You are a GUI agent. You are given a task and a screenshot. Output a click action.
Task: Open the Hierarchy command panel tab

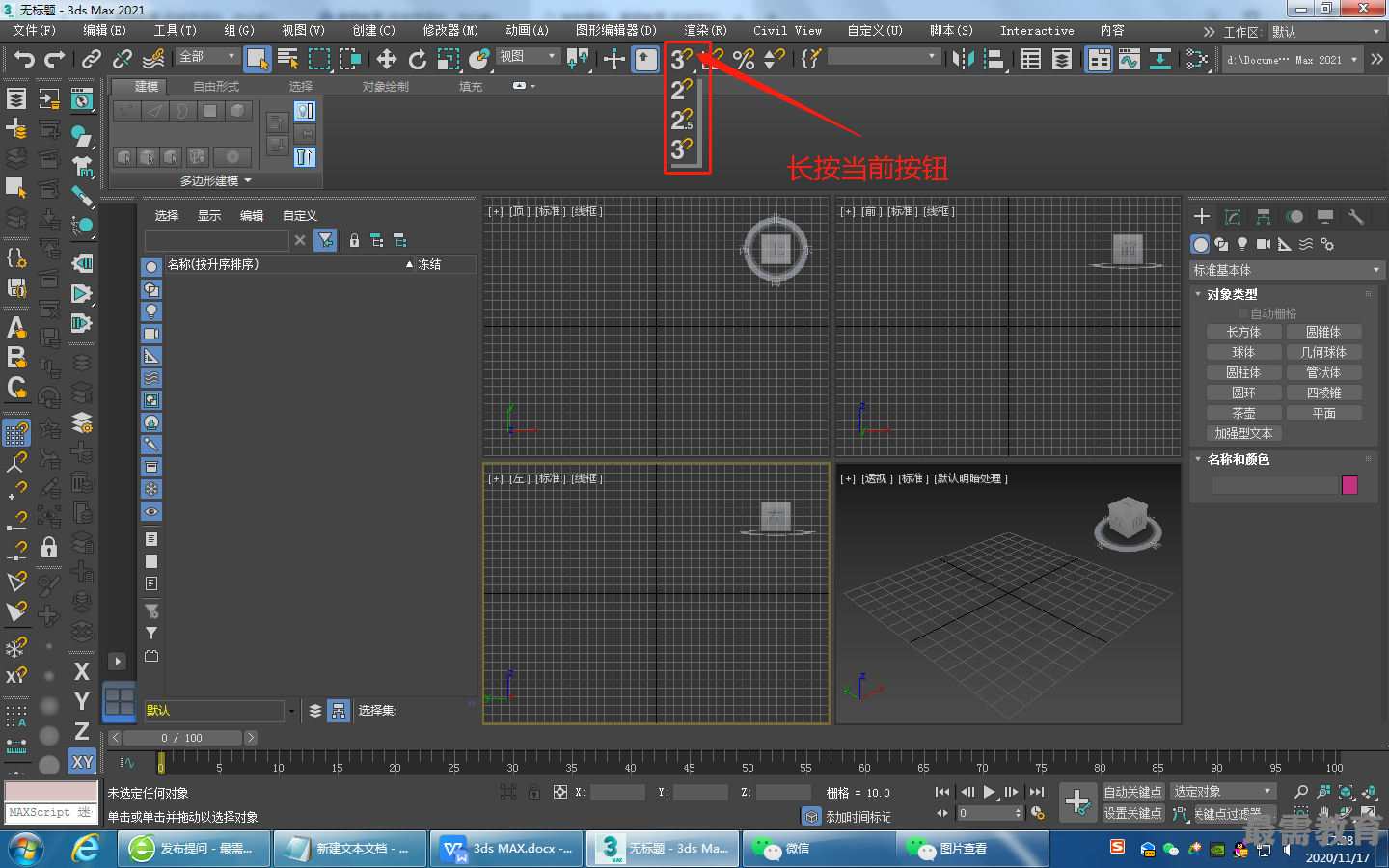pyautogui.click(x=1264, y=216)
